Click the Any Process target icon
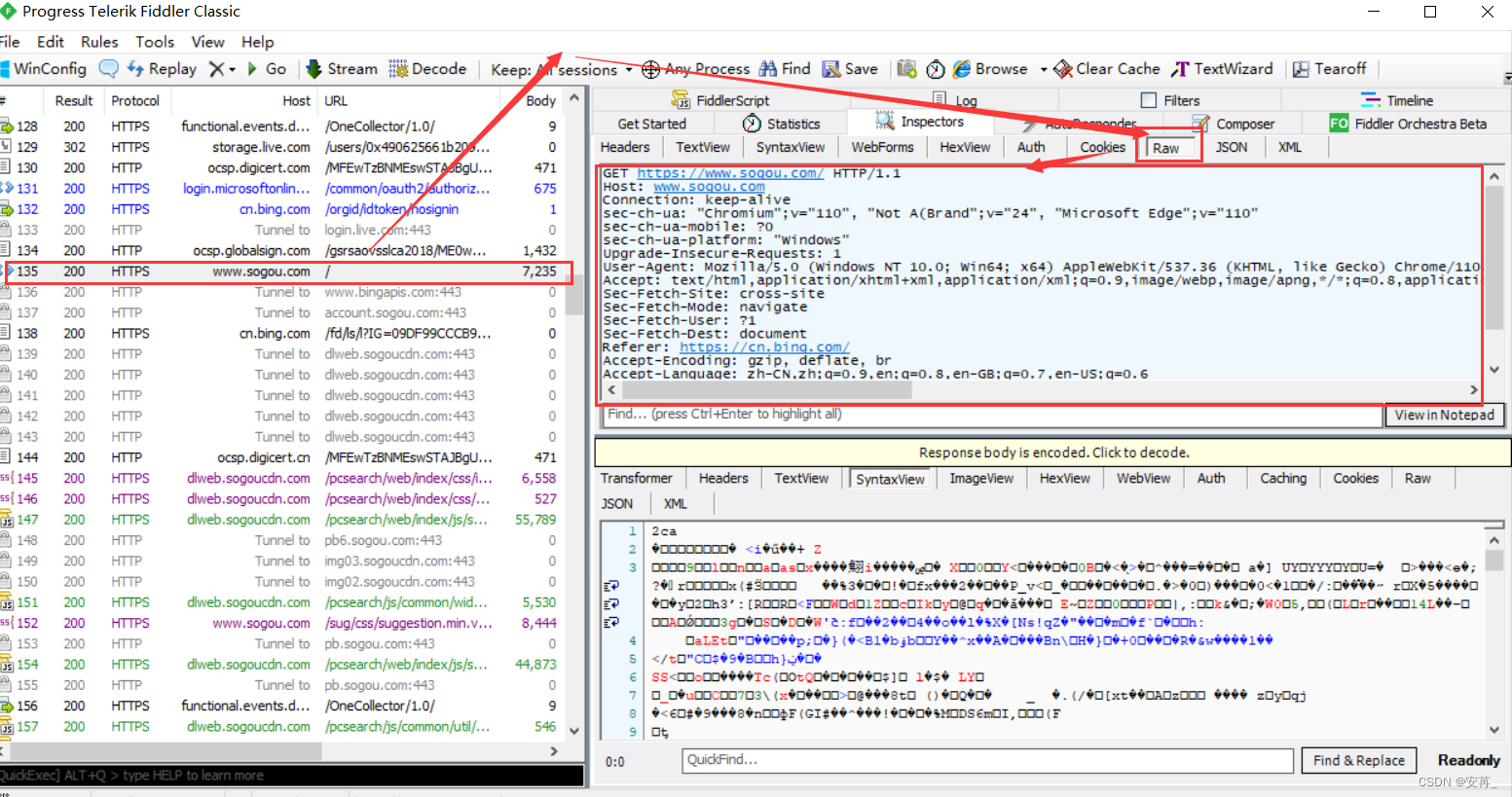1512x797 pixels. pos(651,69)
